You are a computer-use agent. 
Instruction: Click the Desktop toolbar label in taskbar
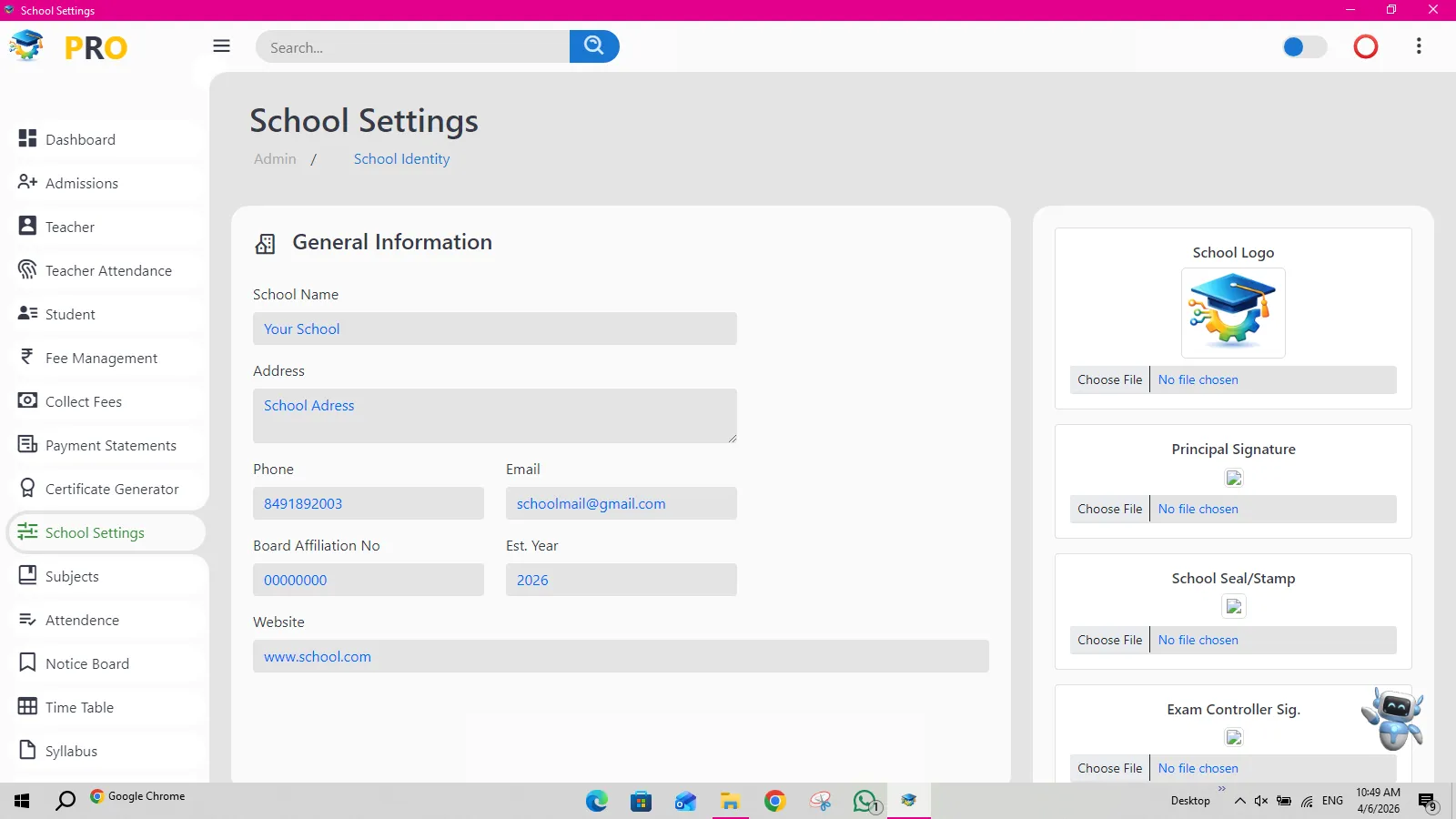tap(1190, 801)
